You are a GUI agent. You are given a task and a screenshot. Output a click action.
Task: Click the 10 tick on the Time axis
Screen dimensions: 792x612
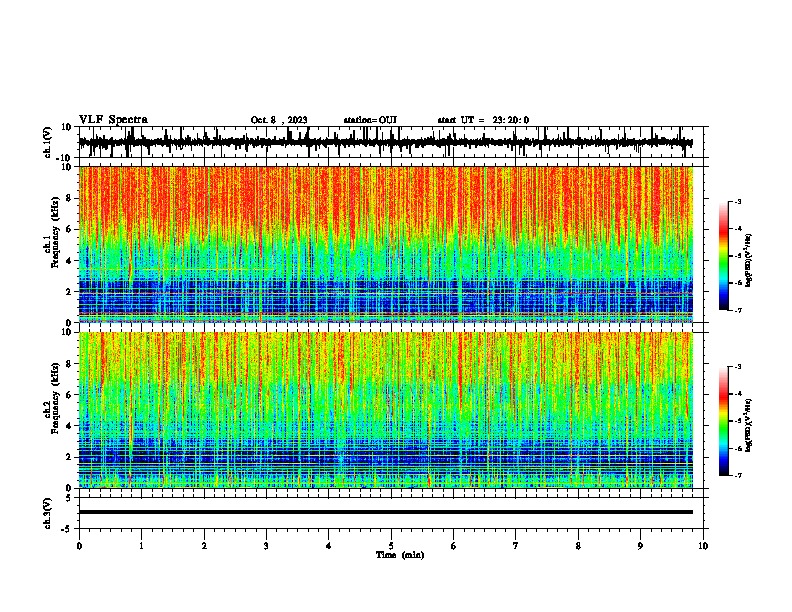[703, 546]
